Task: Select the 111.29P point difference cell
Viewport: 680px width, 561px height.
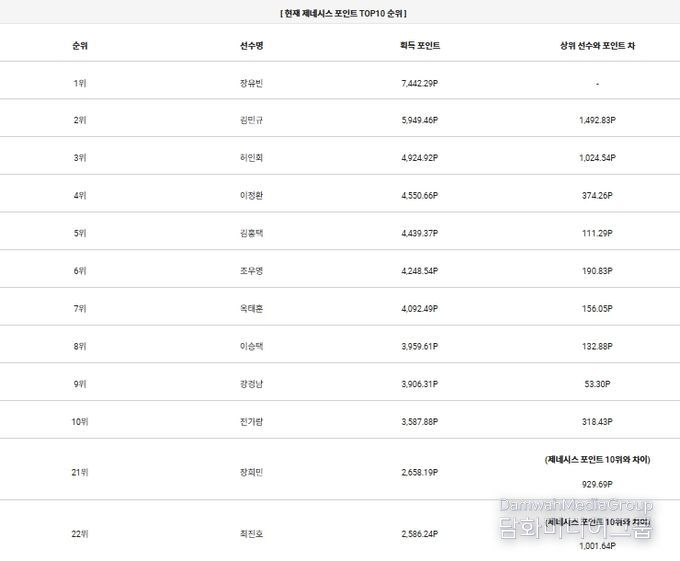Action: [597, 233]
